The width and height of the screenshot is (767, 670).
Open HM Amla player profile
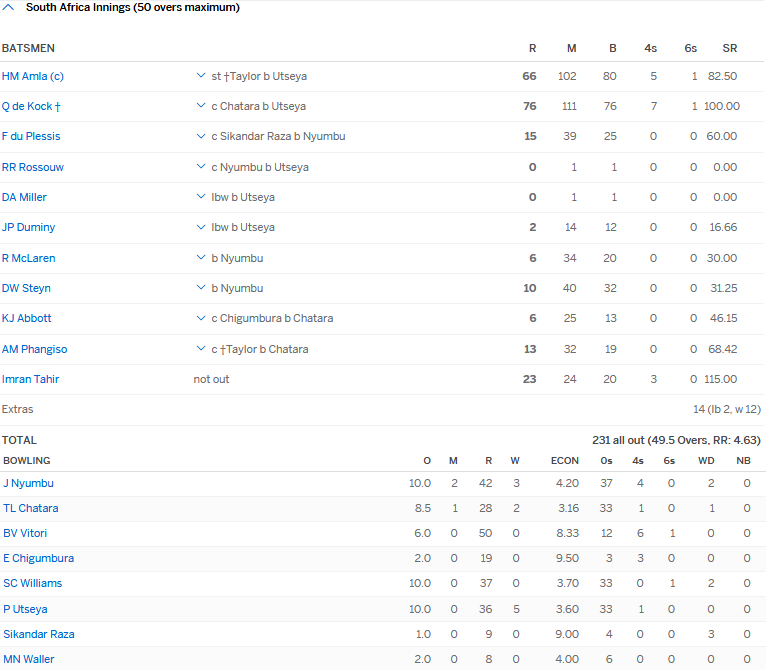click(x=33, y=76)
